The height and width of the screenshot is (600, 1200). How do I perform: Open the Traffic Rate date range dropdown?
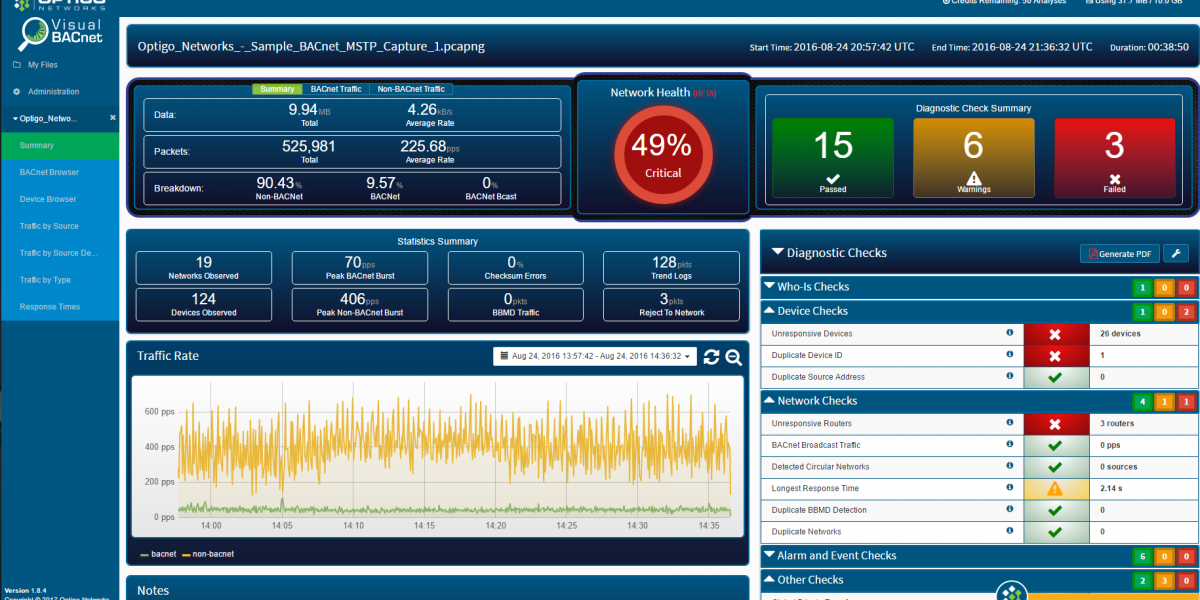click(x=596, y=356)
